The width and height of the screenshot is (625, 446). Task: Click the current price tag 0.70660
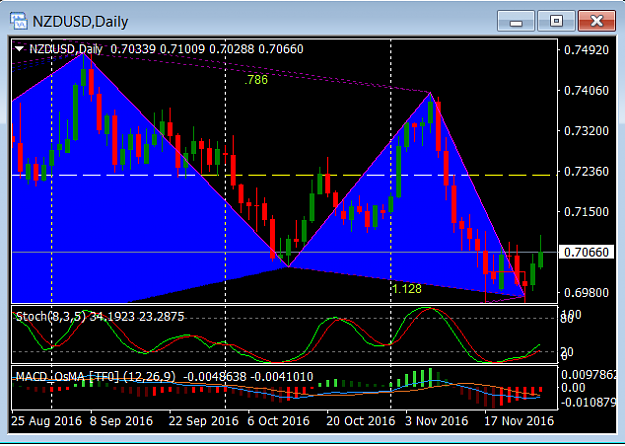point(586,252)
